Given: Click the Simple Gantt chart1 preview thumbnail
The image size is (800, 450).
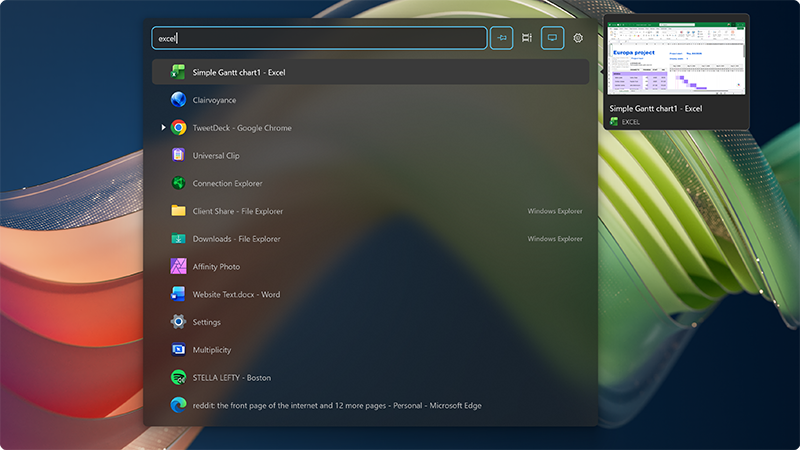Looking at the screenshot, I should point(676,58).
